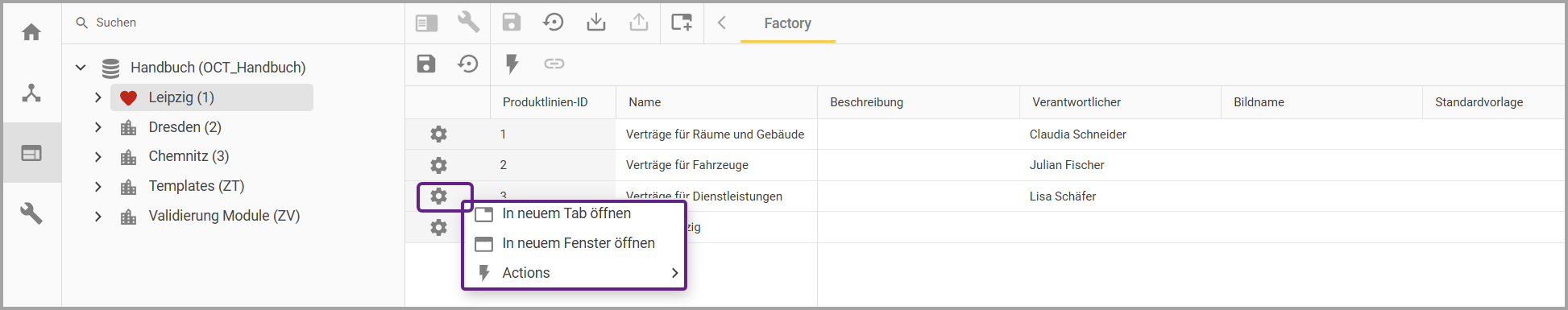Click cell 'Lisa Schäfer'
Image resolution: width=1568 pixels, height=310 pixels.
coord(1063,196)
